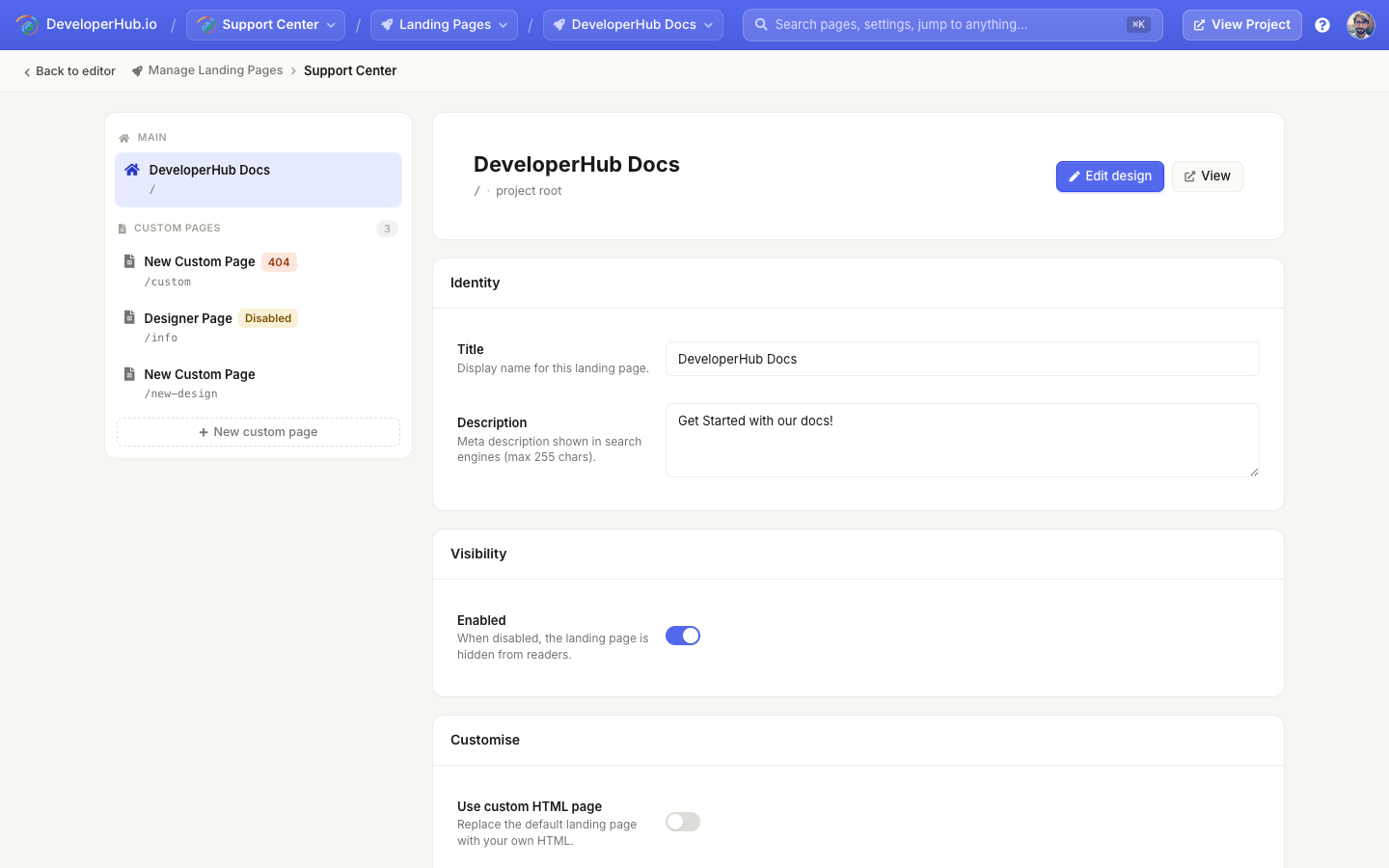Select New Custom Page /new-design

coord(259,383)
